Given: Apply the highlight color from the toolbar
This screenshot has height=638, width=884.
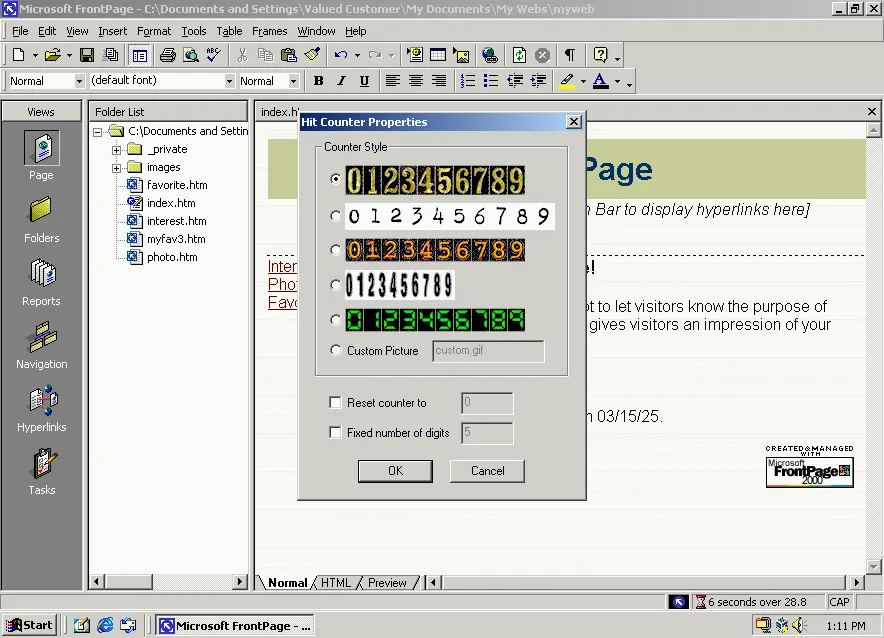Looking at the screenshot, I should tap(566, 81).
